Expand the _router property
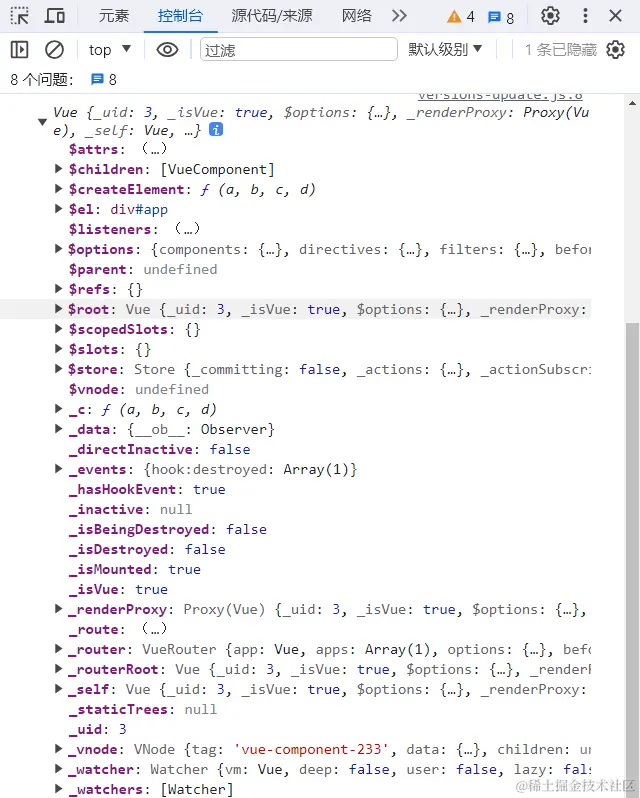This screenshot has width=640, height=798. pos(59,649)
